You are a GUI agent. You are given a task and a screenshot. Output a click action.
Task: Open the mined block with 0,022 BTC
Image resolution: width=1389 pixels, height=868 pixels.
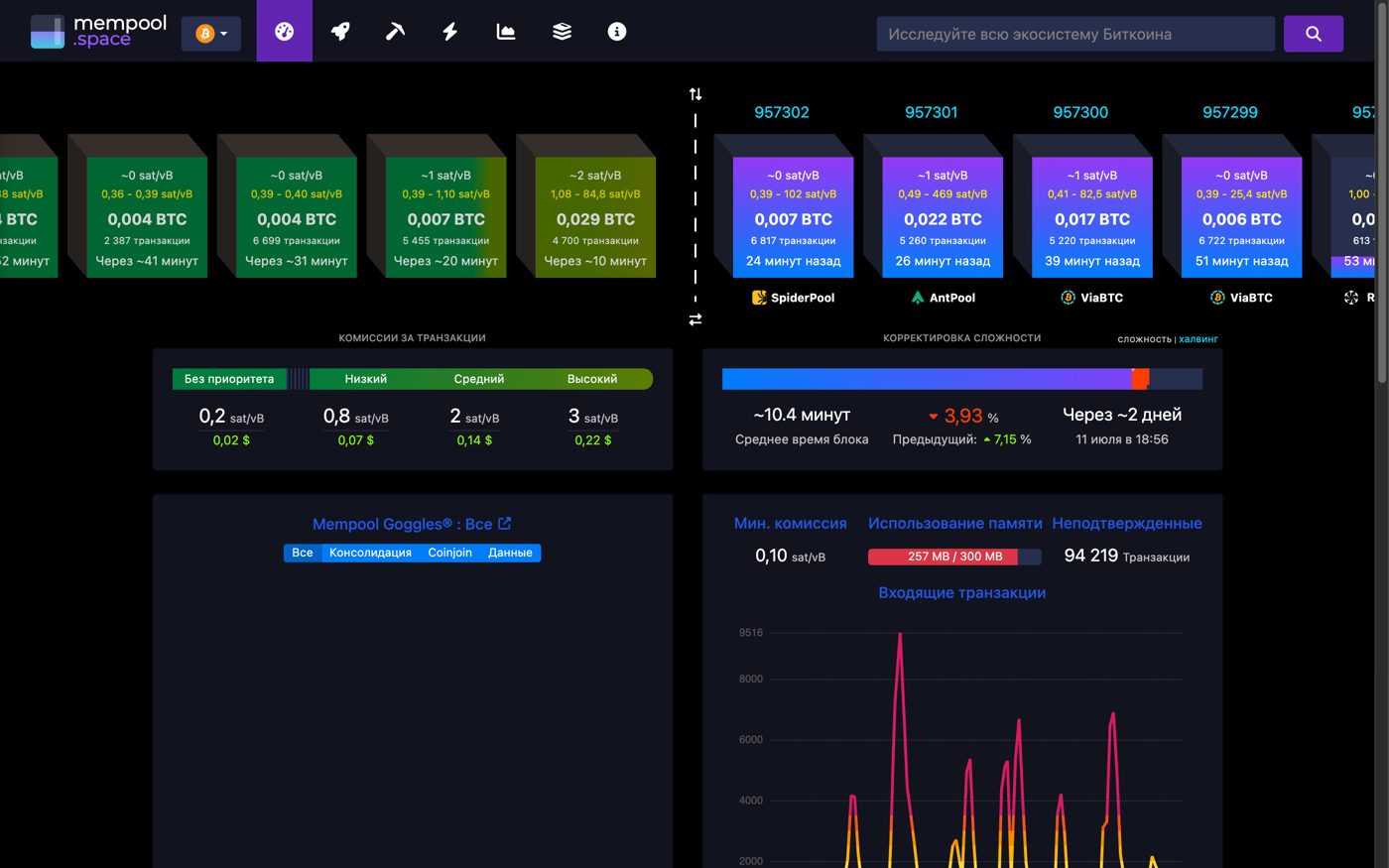tap(943, 216)
